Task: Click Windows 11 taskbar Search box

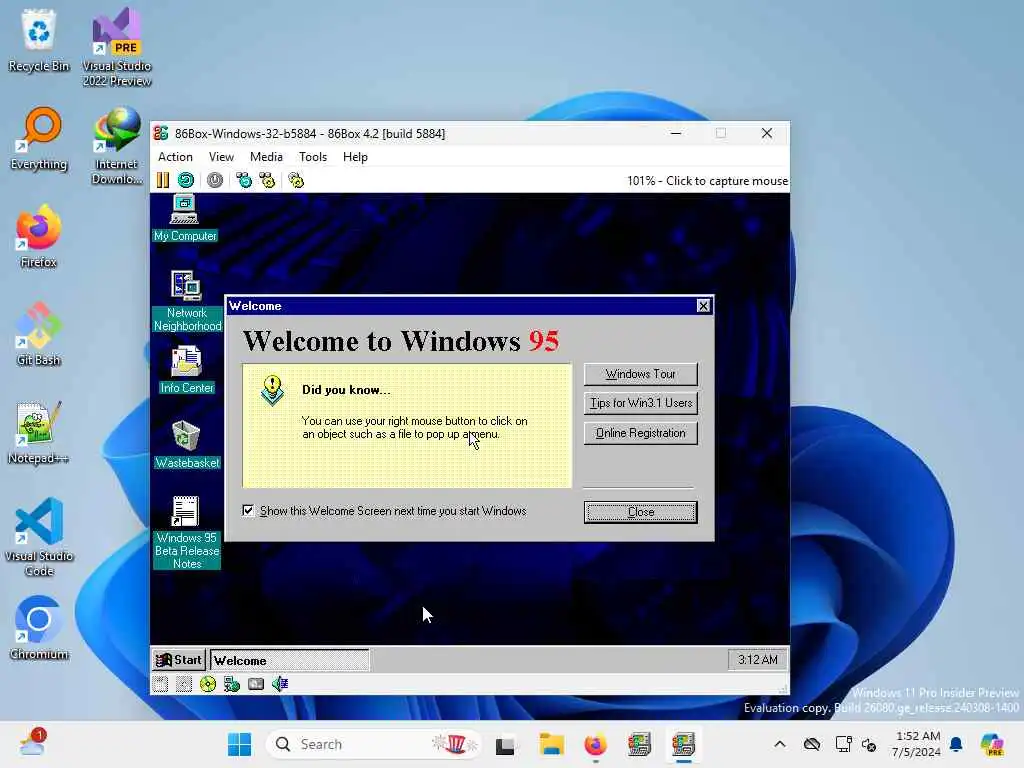Action: (374, 744)
